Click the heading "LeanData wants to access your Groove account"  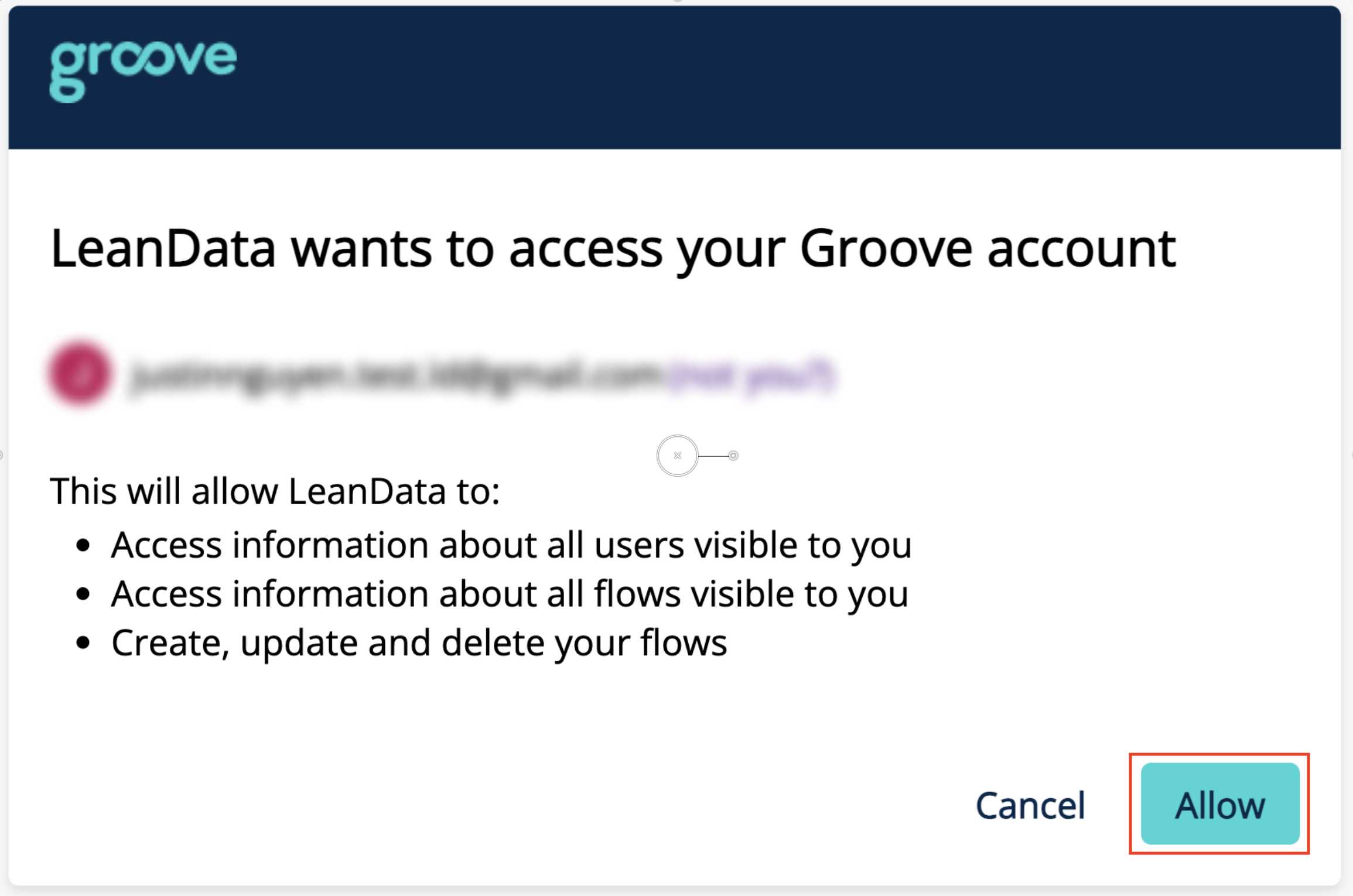tap(613, 250)
